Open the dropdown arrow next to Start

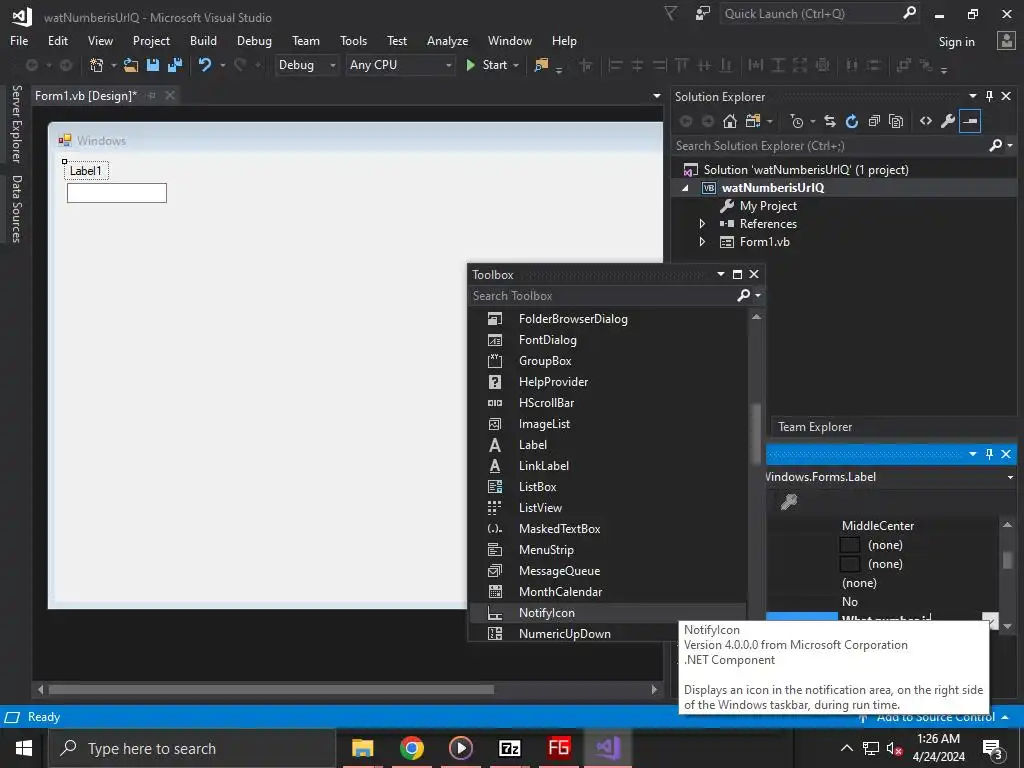[x=516, y=65]
